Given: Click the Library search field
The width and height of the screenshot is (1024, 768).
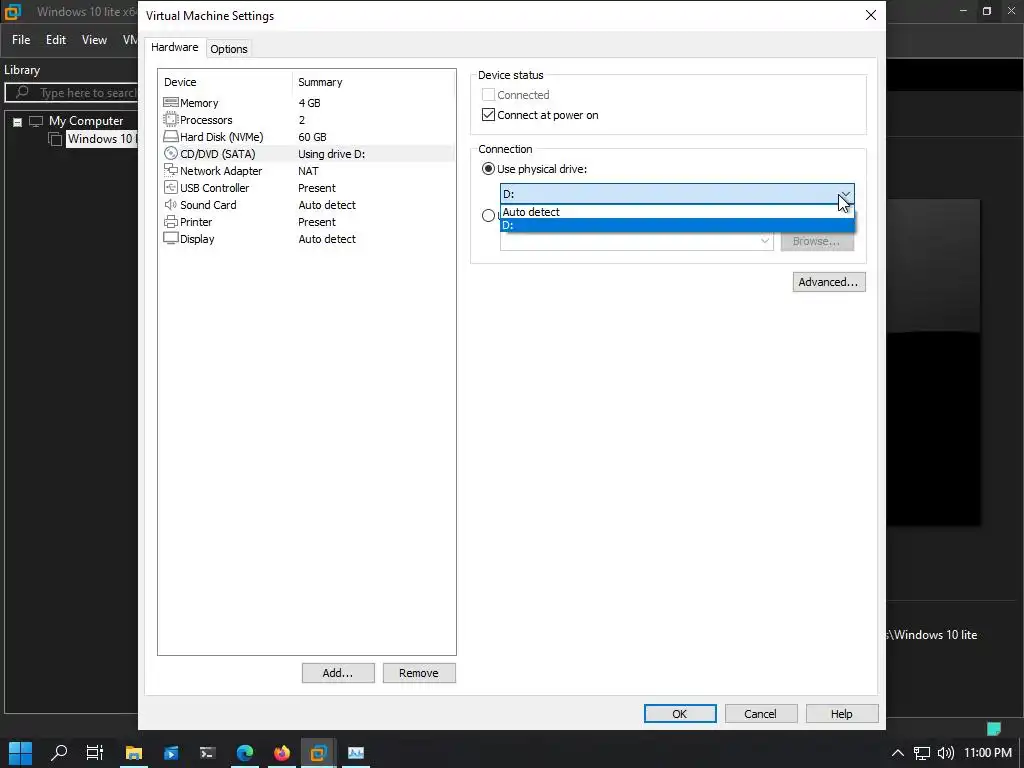Looking at the screenshot, I should click(72, 93).
